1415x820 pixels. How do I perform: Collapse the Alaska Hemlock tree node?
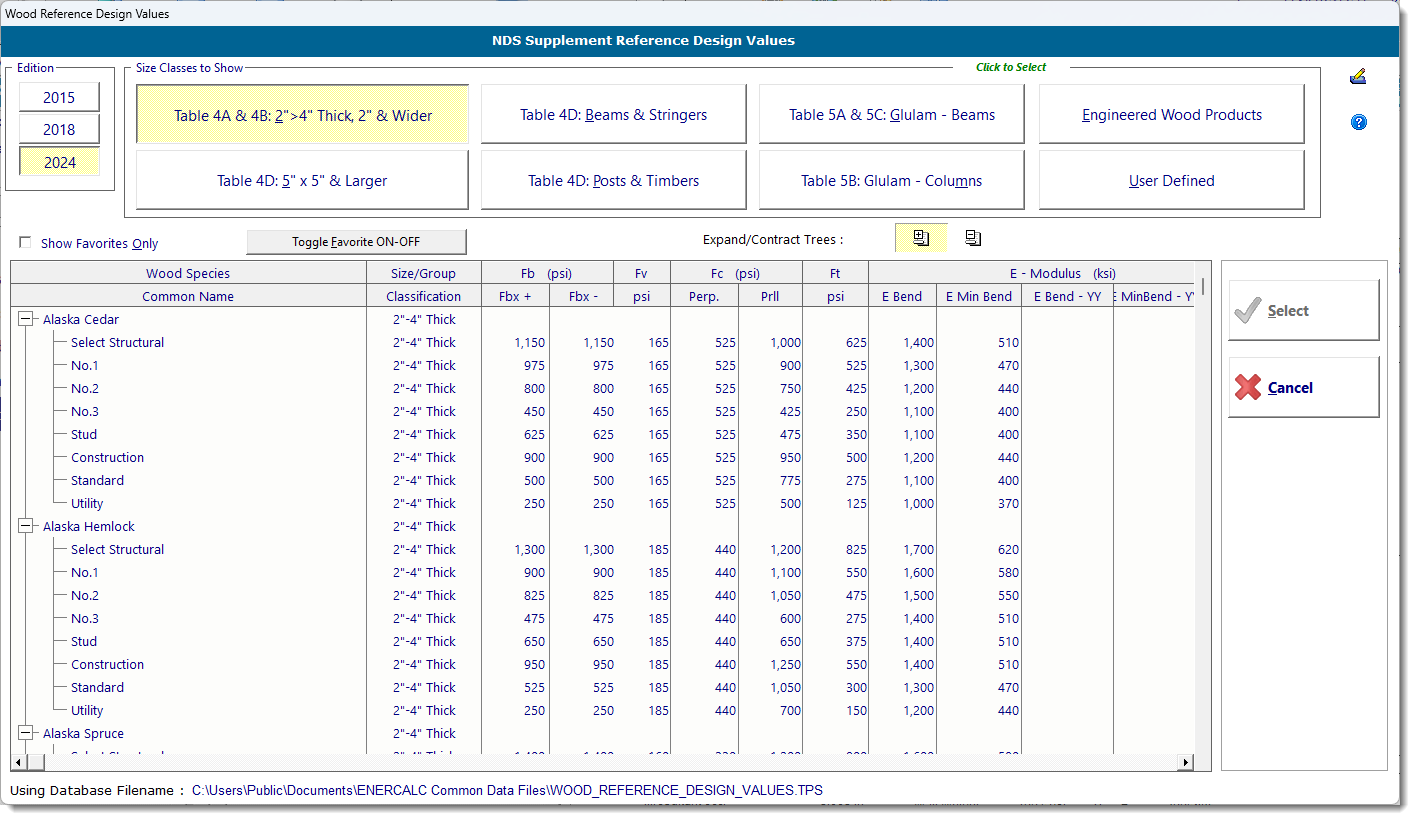coord(26,526)
